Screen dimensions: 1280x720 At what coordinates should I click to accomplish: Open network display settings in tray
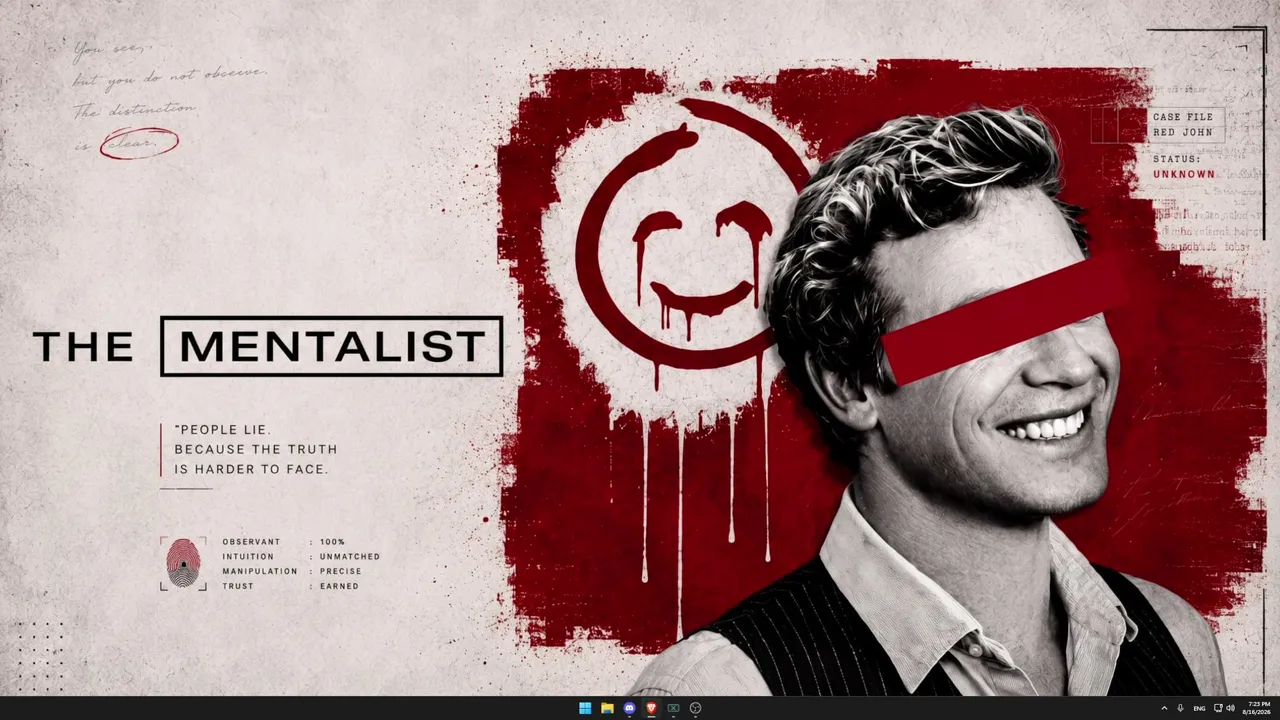(1218, 708)
